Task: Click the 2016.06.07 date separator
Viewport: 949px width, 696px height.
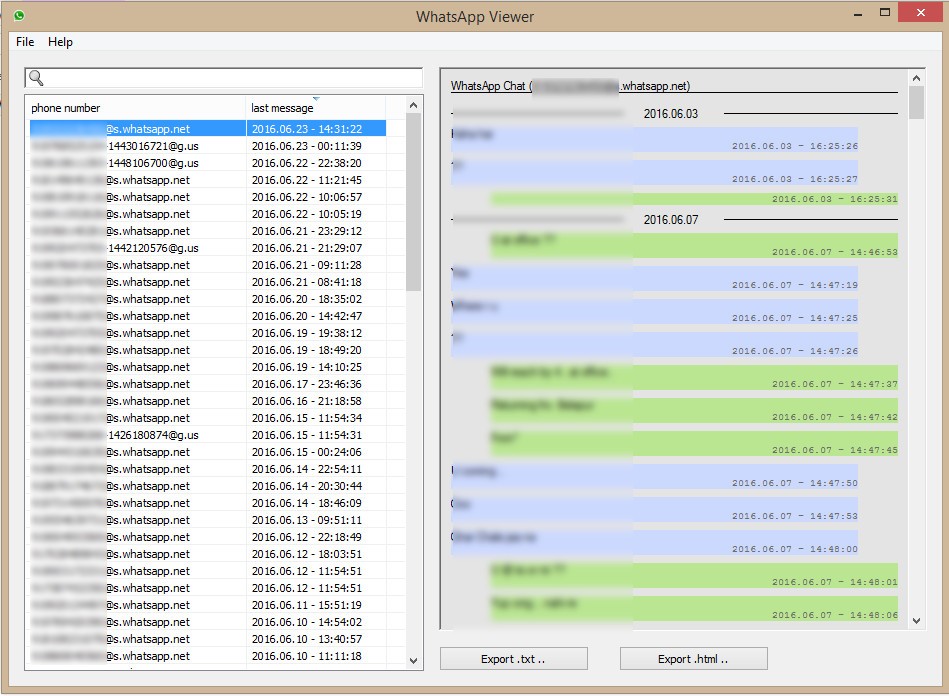Action: tap(671, 220)
